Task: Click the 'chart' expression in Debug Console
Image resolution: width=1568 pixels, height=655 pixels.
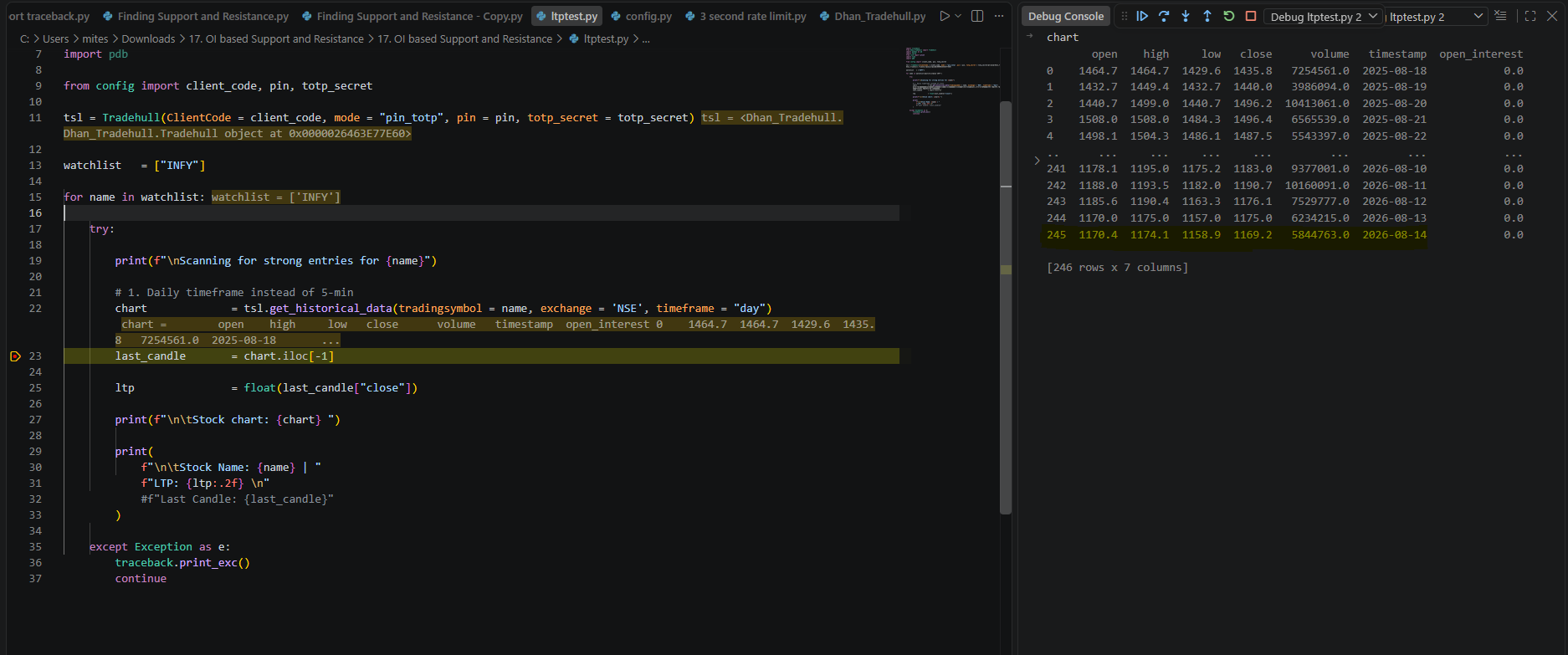Action: click(x=1063, y=38)
